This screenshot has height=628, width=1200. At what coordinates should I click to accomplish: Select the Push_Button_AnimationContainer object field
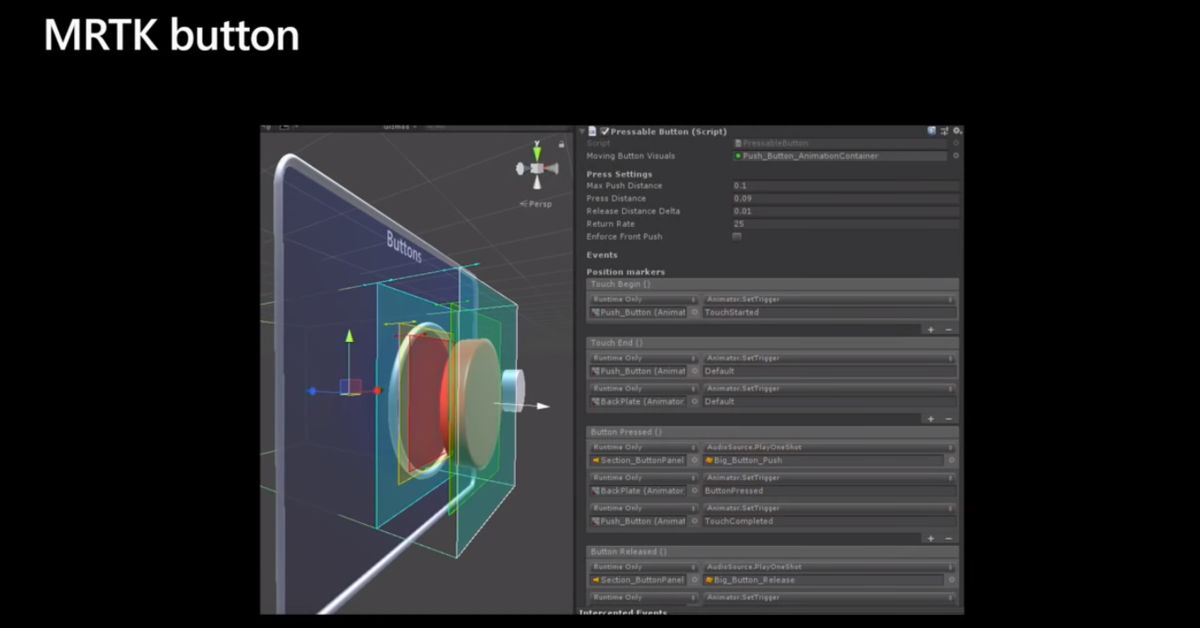click(x=839, y=156)
